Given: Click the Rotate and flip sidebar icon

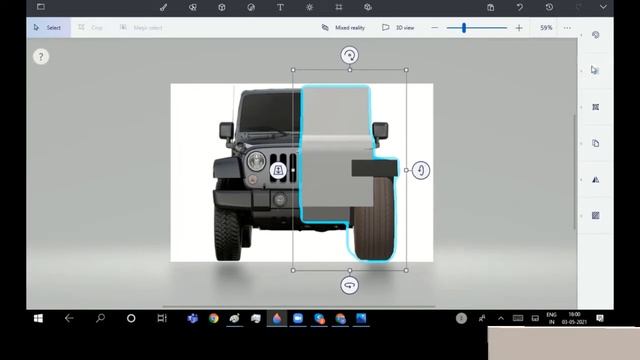Looking at the screenshot, I should (596, 180).
